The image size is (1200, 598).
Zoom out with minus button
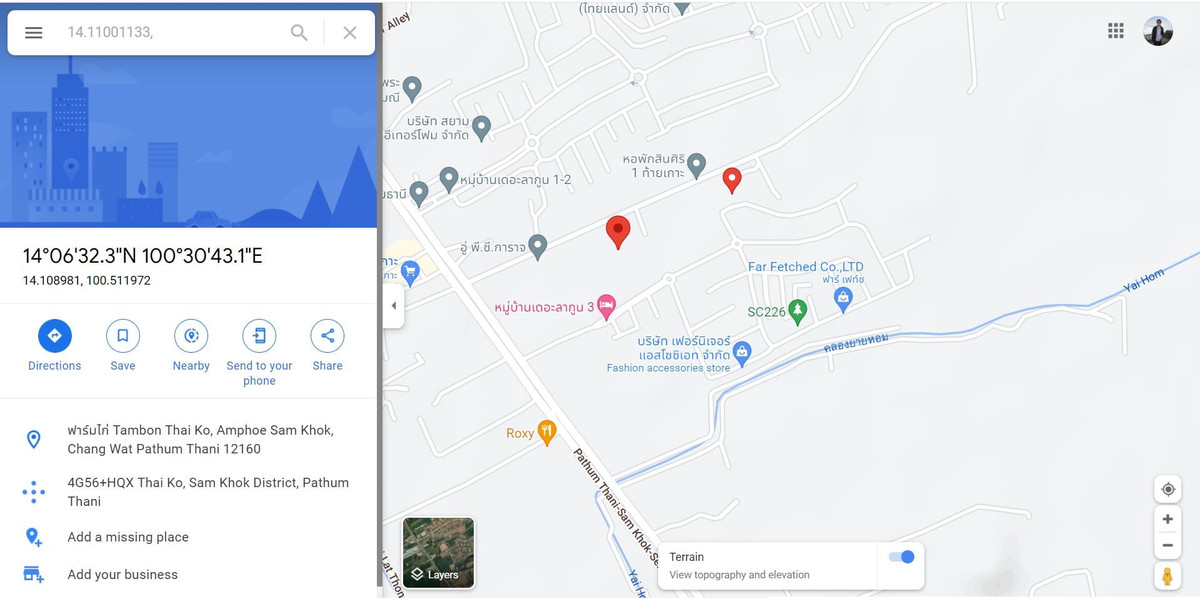tap(1167, 545)
